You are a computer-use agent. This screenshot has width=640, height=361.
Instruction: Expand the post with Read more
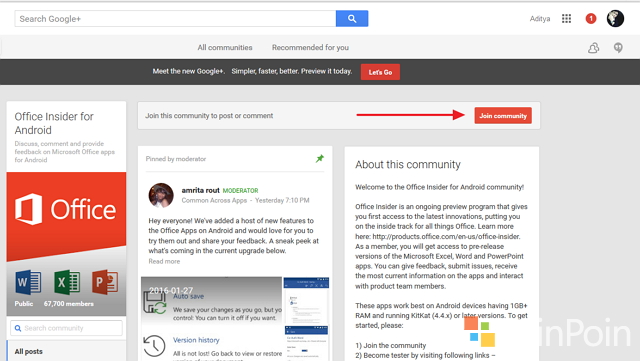(x=164, y=261)
